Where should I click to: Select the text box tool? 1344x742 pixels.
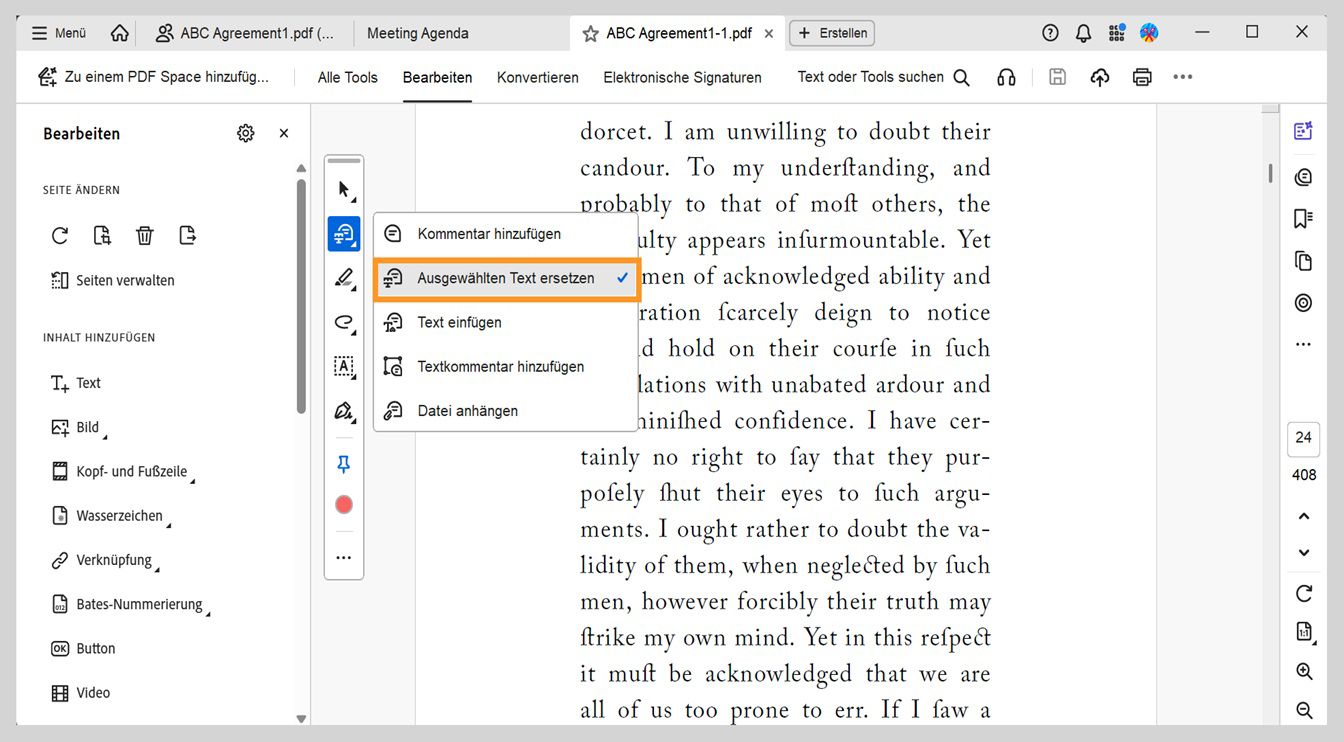click(x=343, y=367)
